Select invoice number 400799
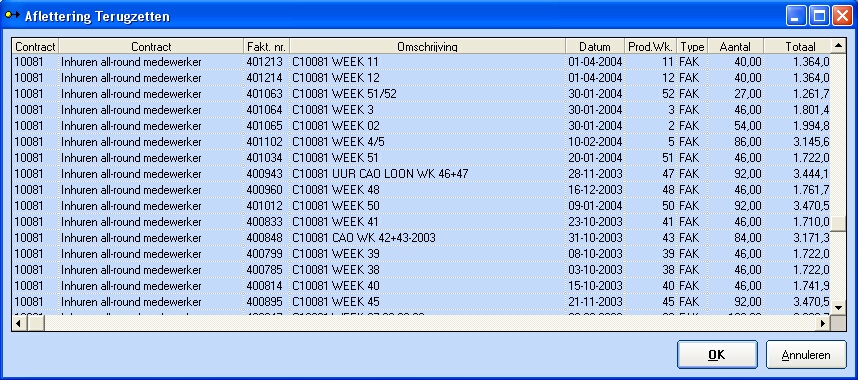The height and width of the screenshot is (380, 858). pos(264,254)
